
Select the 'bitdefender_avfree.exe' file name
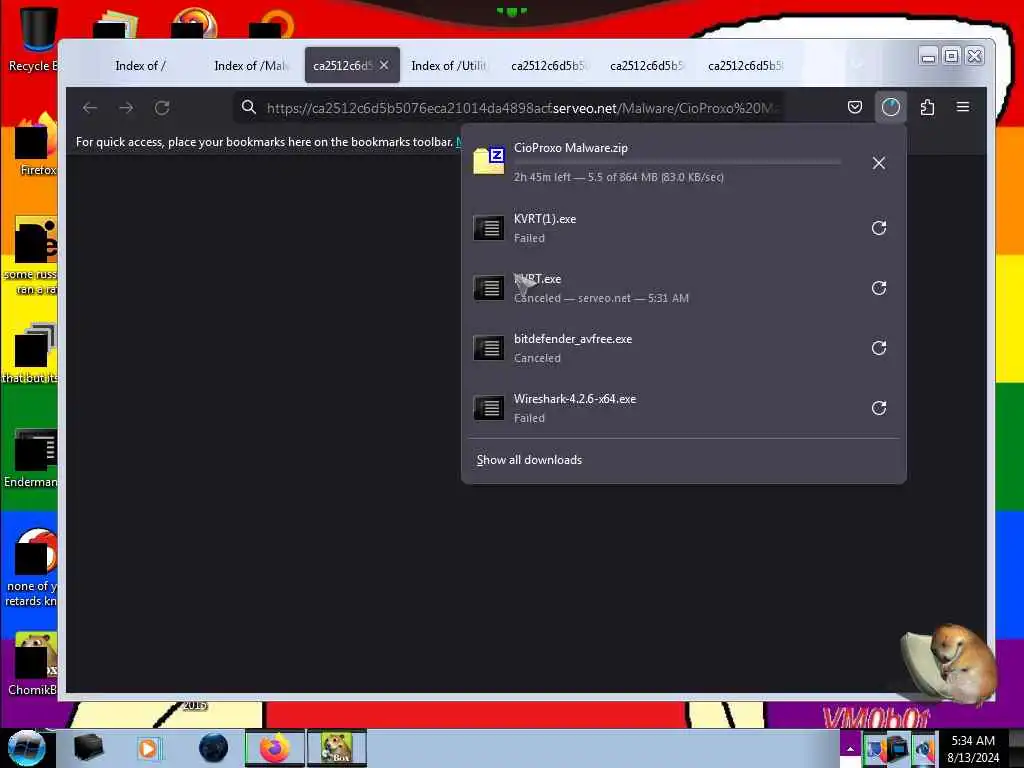[573, 339]
